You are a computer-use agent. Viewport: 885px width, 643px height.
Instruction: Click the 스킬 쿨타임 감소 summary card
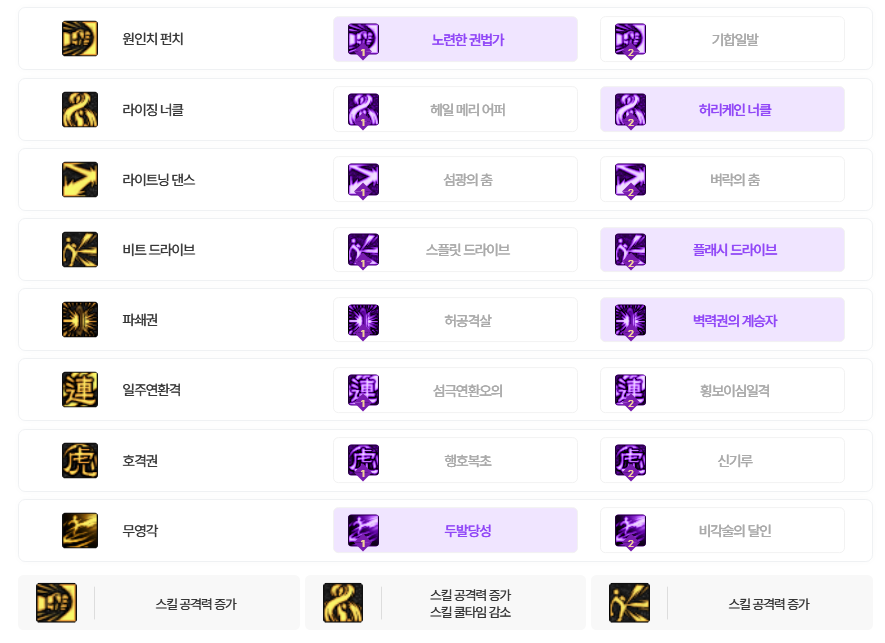click(445, 603)
